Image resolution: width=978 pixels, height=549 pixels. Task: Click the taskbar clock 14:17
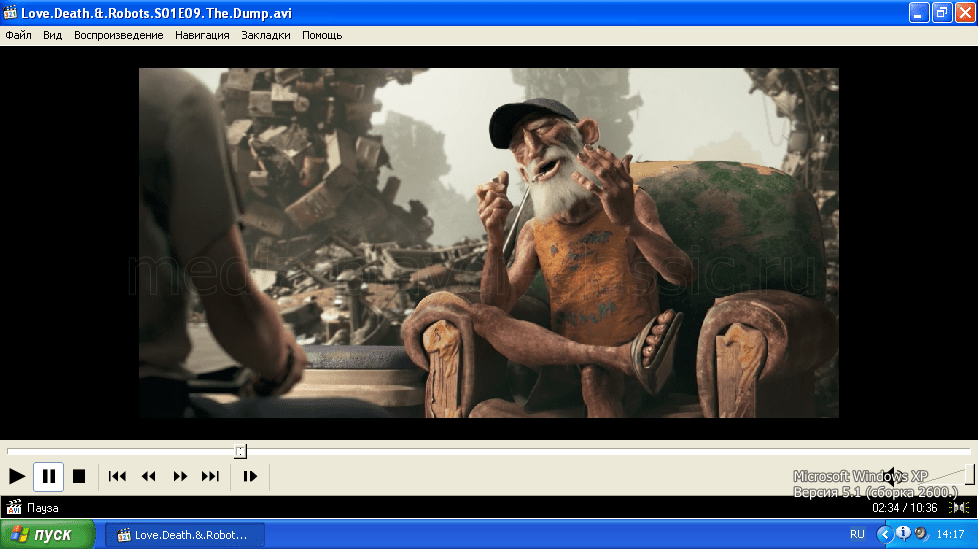(x=950, y=535)
